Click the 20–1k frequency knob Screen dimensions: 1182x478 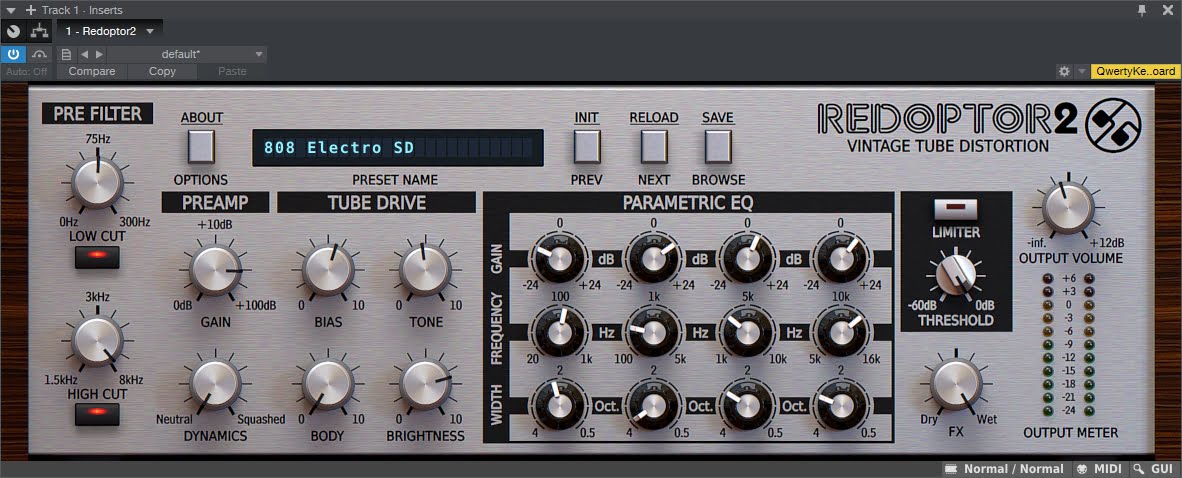(x=559, y=332)
